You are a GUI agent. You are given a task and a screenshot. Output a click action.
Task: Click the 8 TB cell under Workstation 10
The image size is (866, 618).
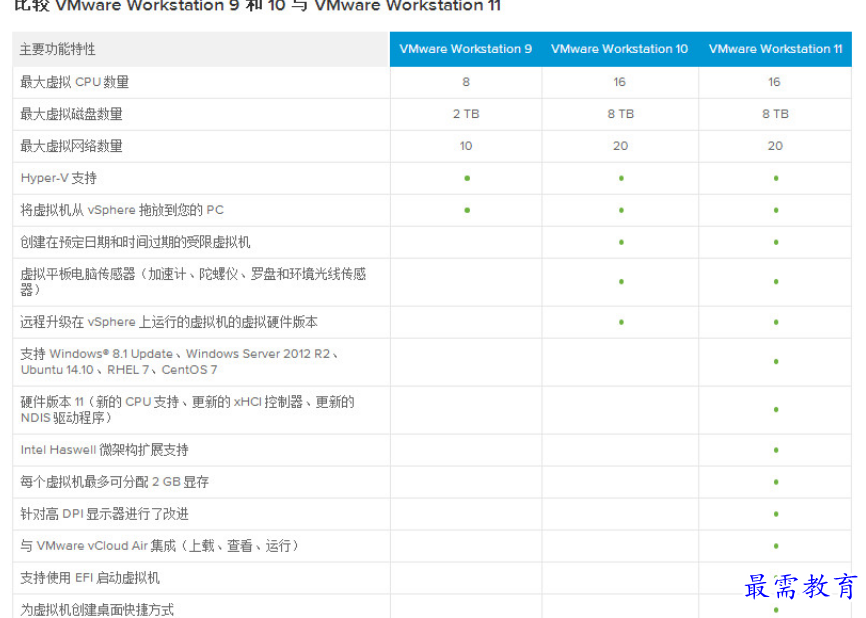pyautogui.click(x=621, y=114)
